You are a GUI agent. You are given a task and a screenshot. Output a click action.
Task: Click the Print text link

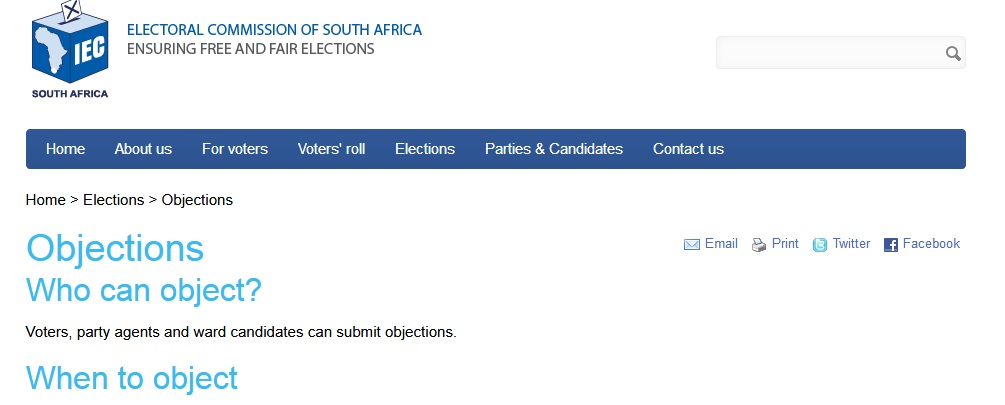pos(785,244)
